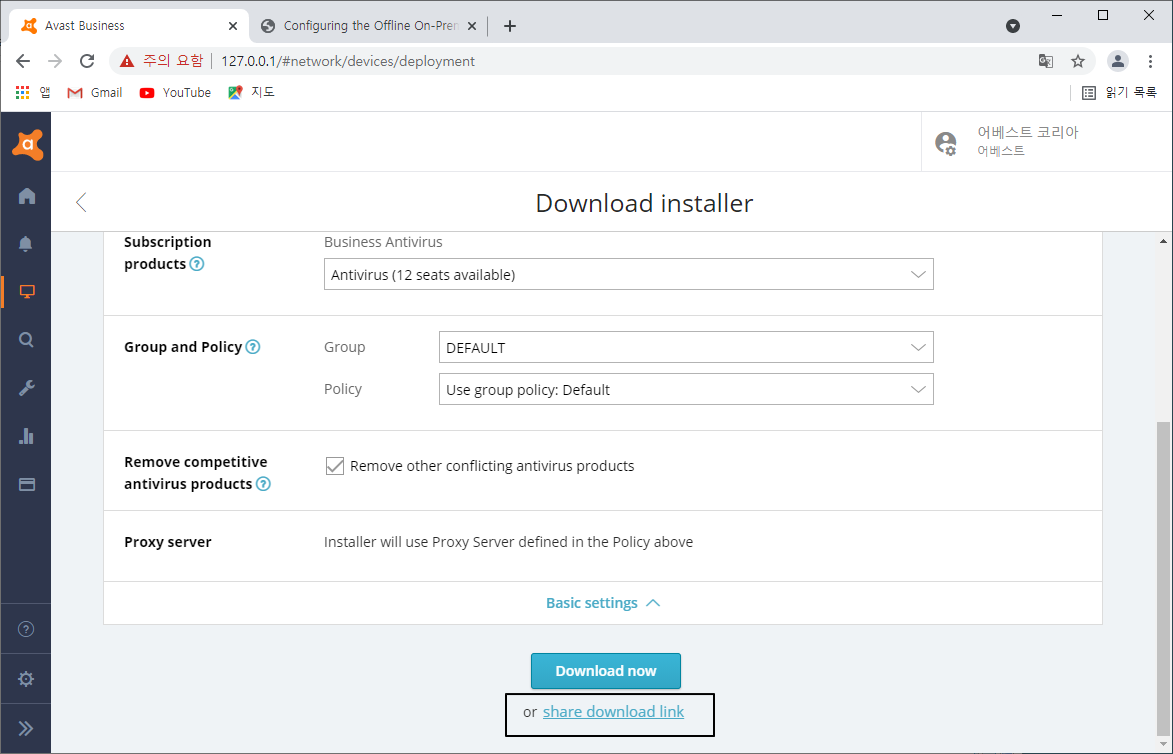Viewport: 1173px width, 754px height.
Task: Open Gmail bookmark
Action: pos(94,93)
